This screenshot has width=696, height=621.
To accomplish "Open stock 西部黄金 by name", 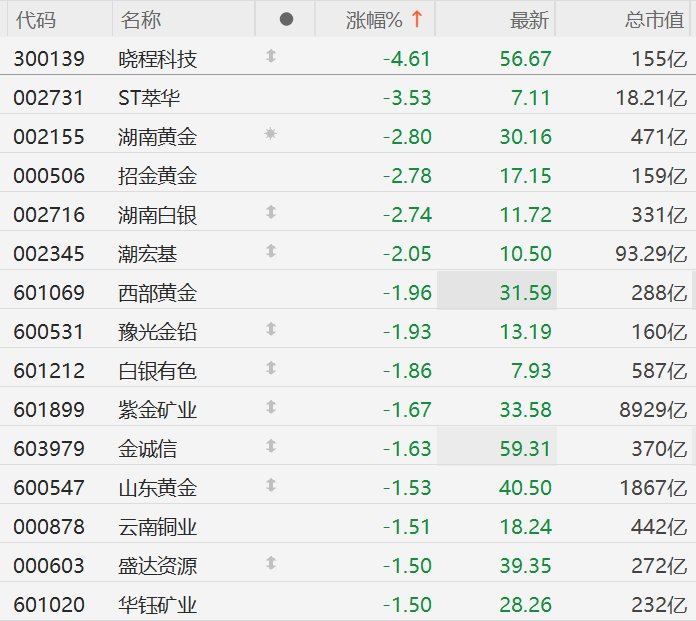I will click(x=157, y=293).
